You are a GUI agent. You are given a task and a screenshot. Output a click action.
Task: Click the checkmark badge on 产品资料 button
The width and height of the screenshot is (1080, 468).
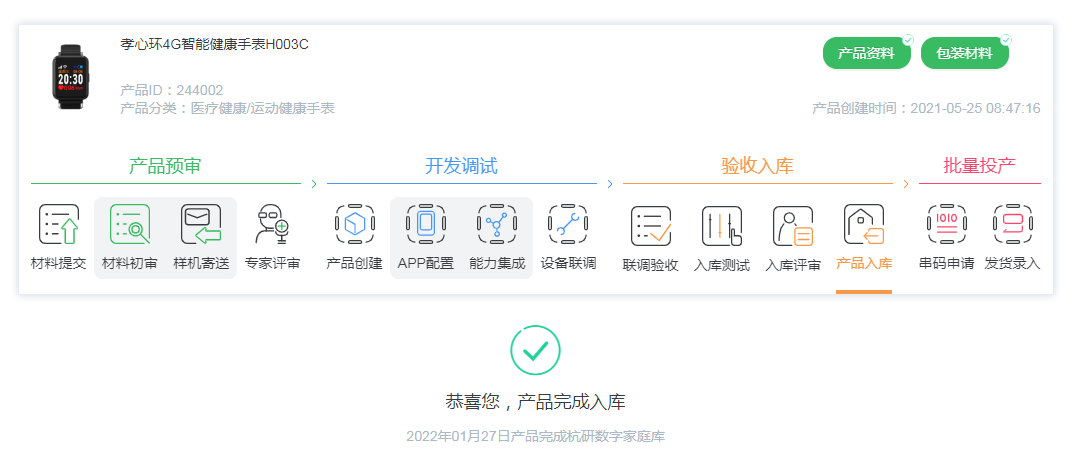(908, 40)
